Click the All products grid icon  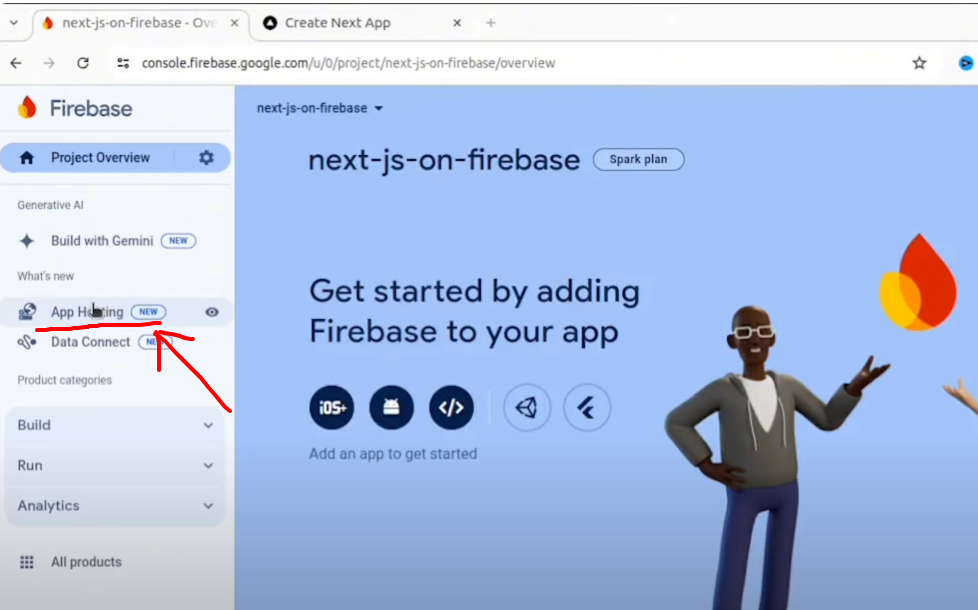pos(27,562)
